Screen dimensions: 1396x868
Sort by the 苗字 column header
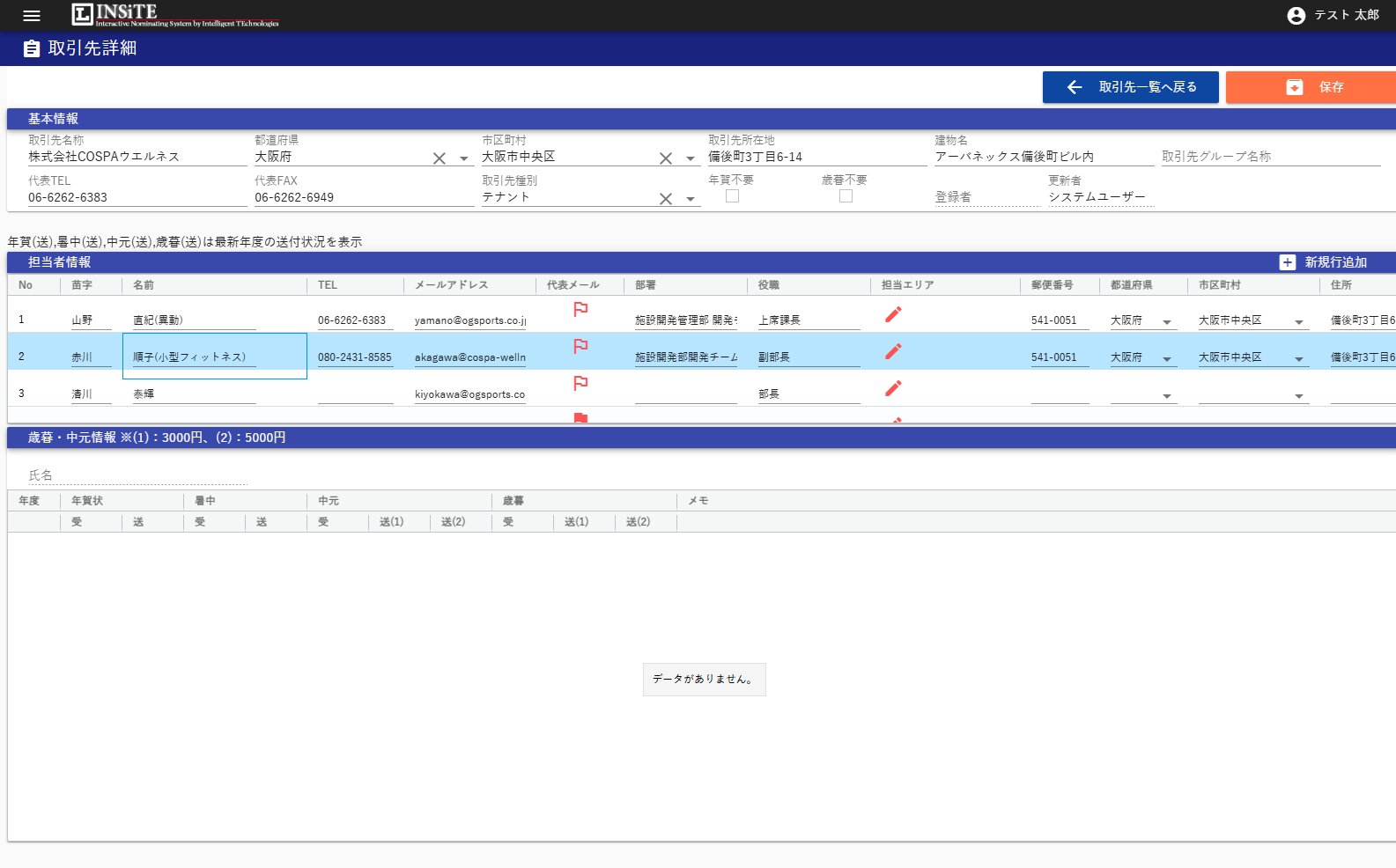[x=82, y=285]
